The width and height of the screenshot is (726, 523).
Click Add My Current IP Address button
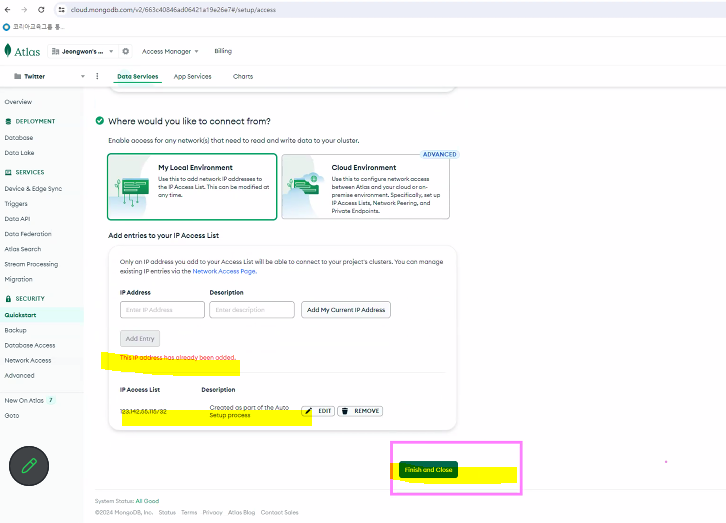tap(346, 310)
